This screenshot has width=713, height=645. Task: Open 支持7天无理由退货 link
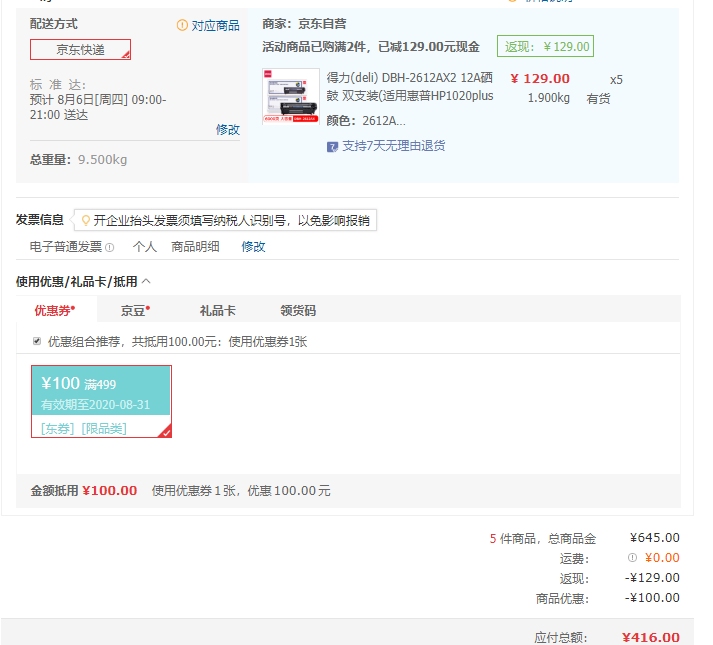(393, 146)
